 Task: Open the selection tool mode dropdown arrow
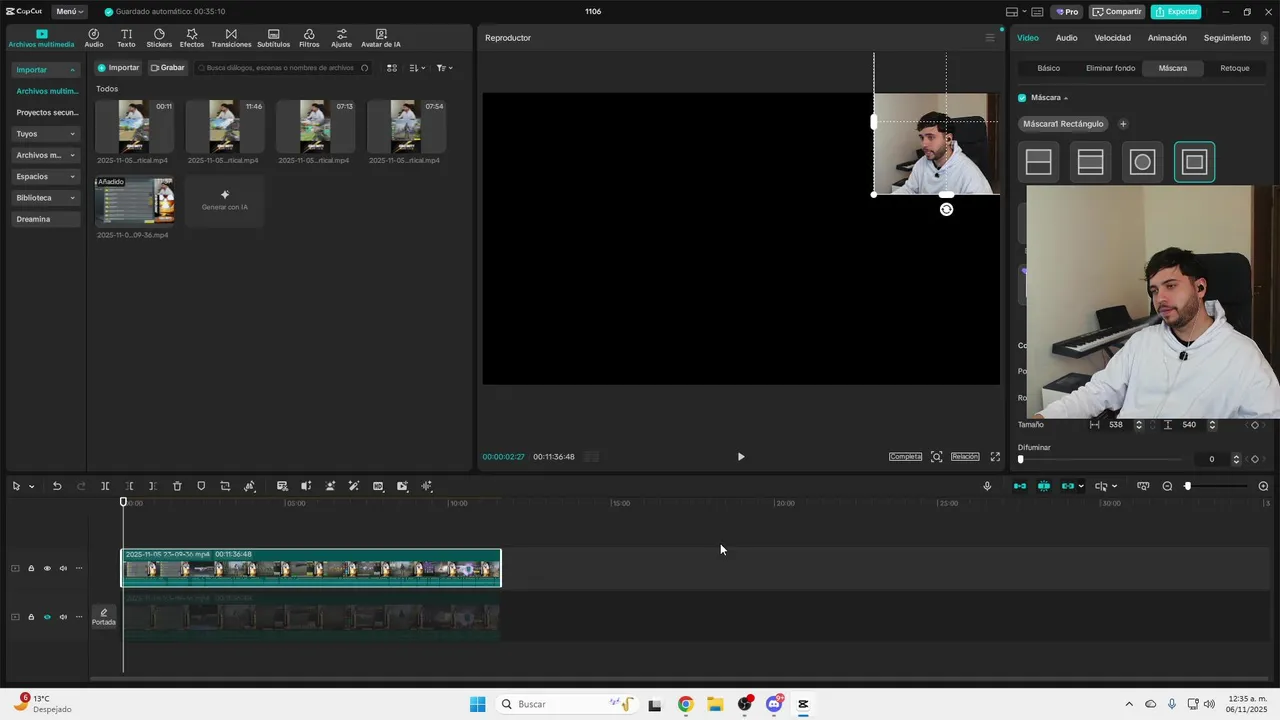(x=31, y=487)
